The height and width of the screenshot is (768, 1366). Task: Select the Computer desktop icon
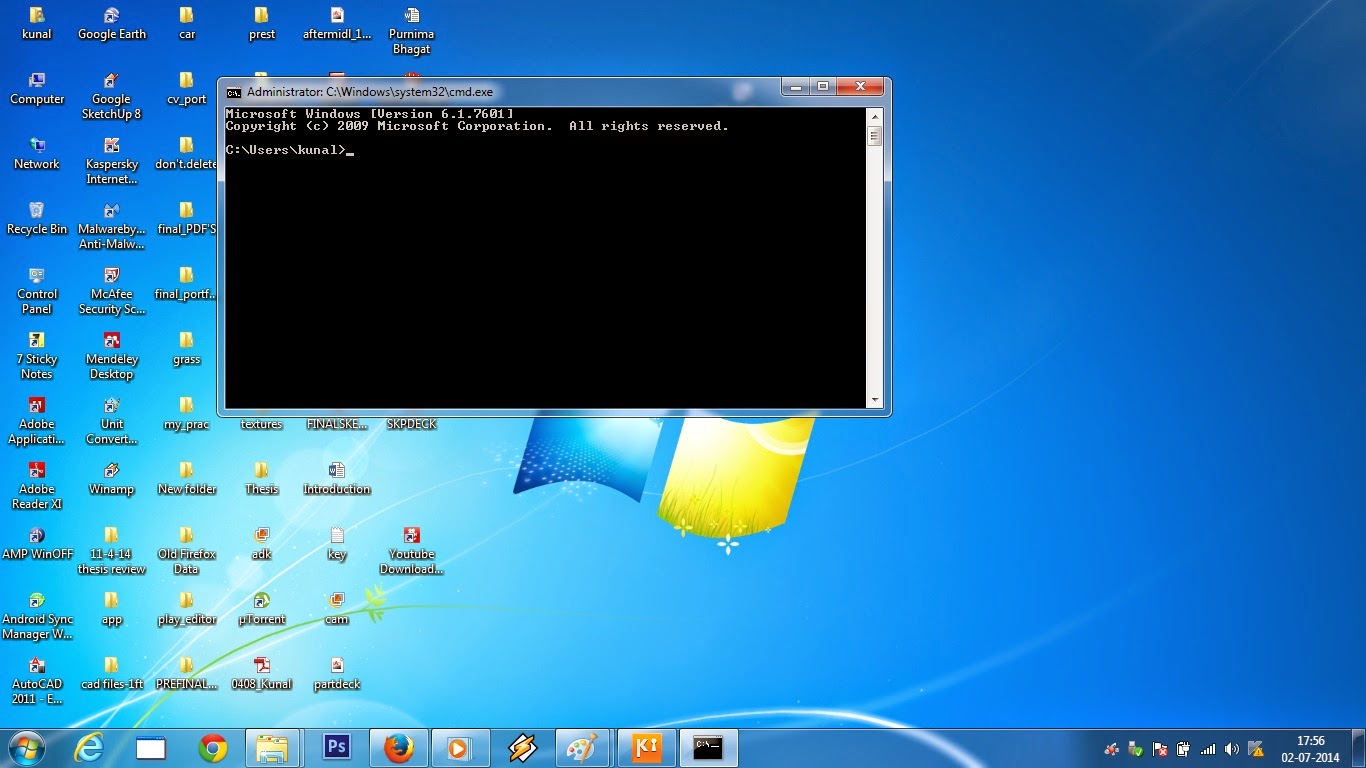[x=37, y=89]
